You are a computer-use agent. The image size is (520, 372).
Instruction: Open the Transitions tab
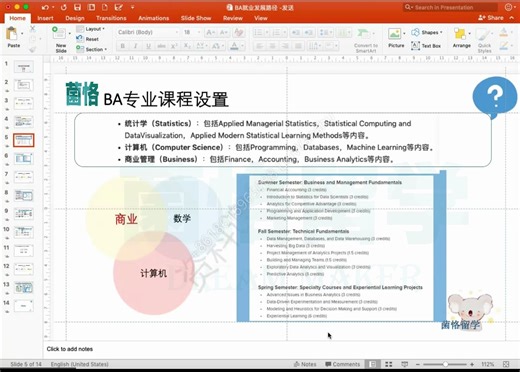(x=111, y=18)
